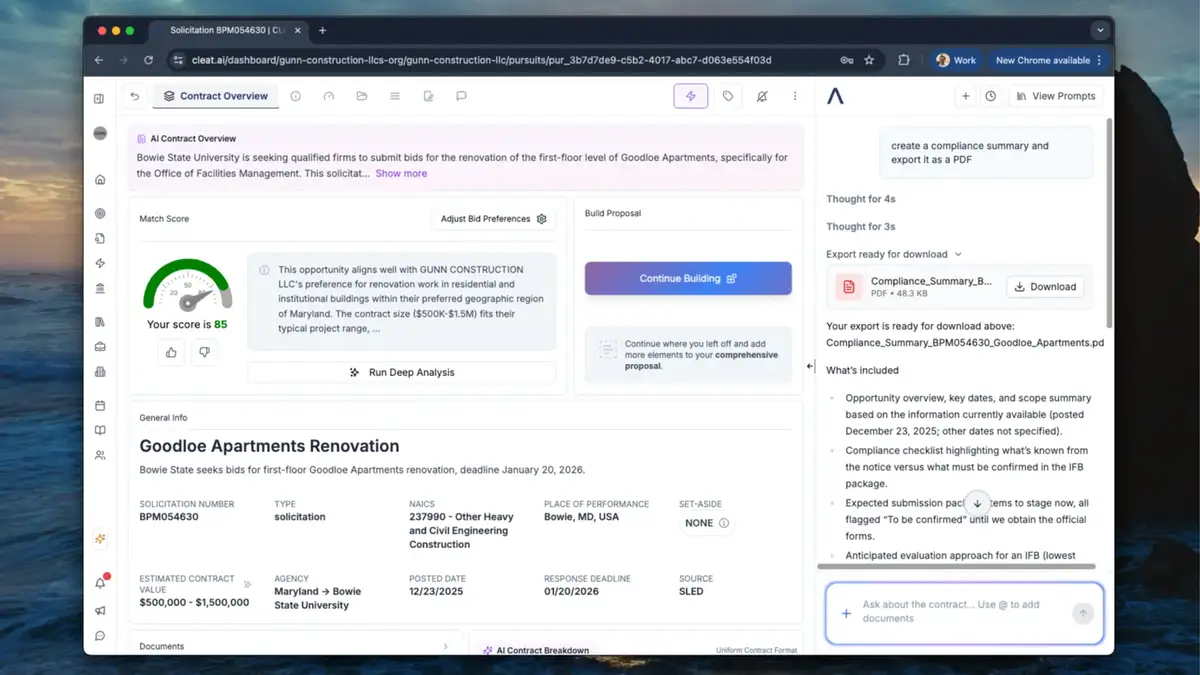Image resolution: width=1200 pixels, height=675 pixels.
Task: Open the Home icon in sidebar
Action: 100,180
